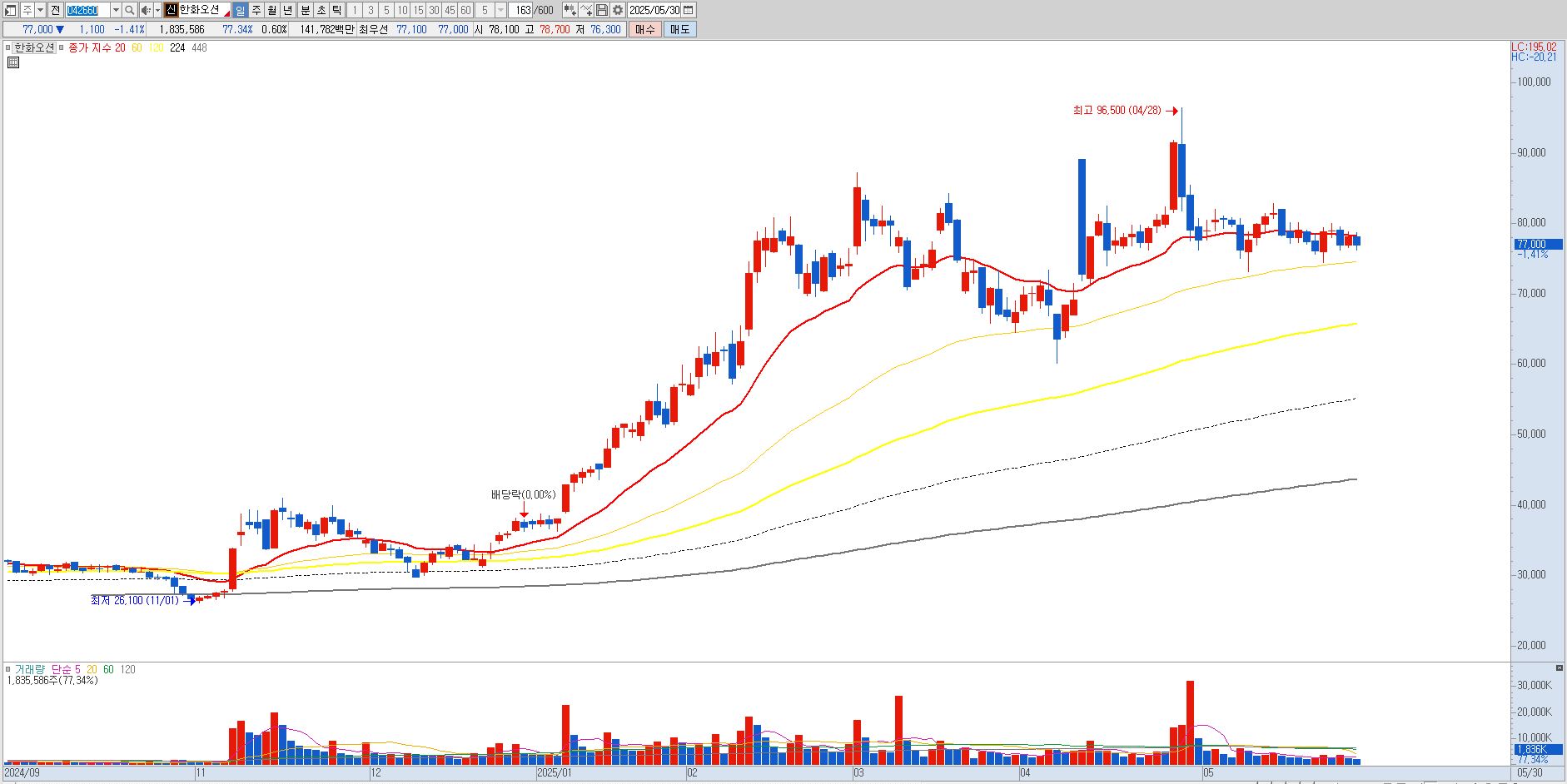Choose the 60 interval button
Viewport: 1567px width, 784px height.
click(x=465, y=10)
